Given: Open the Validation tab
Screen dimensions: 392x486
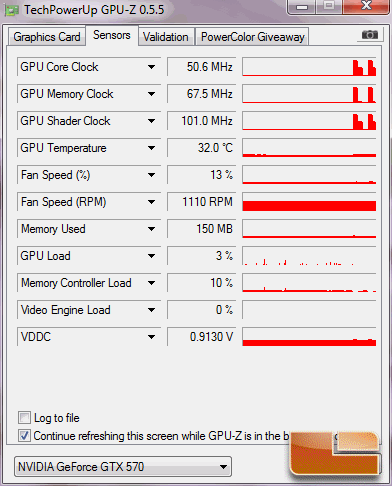Looking at the screenshot, I should [x=166, y=37].
